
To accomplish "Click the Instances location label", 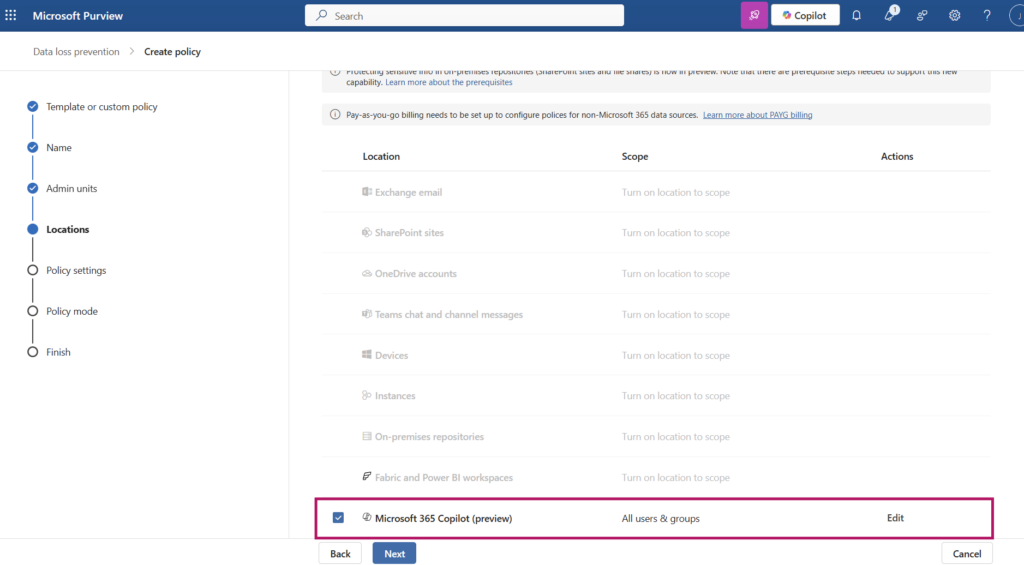I will (394, 396).
